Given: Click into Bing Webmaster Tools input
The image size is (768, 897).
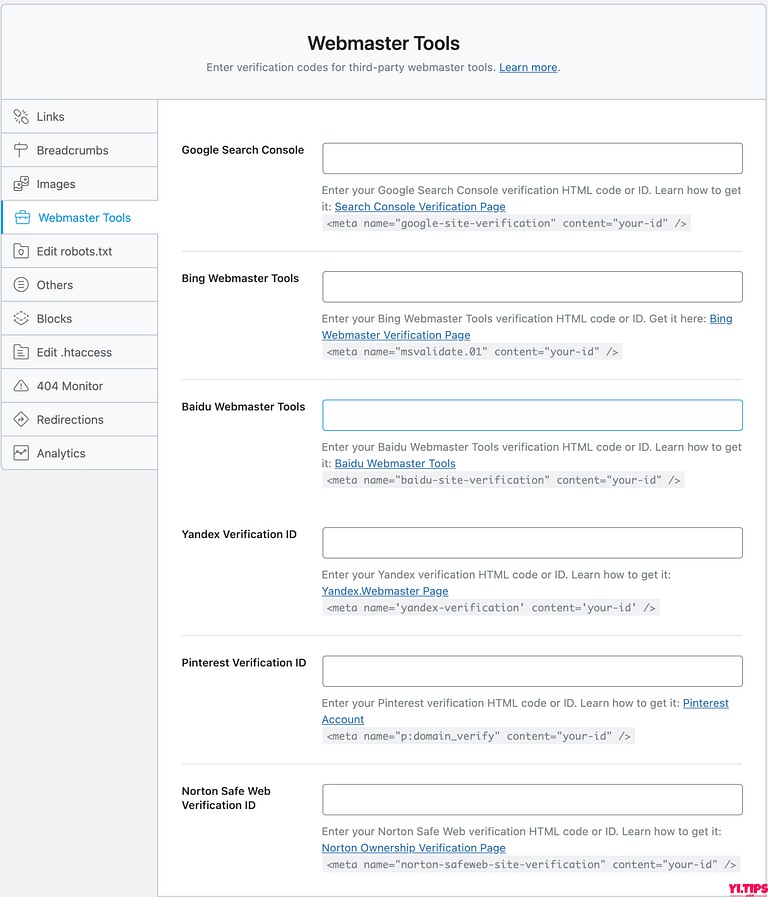Looking at the screenshot, I should tap(532, 287).
